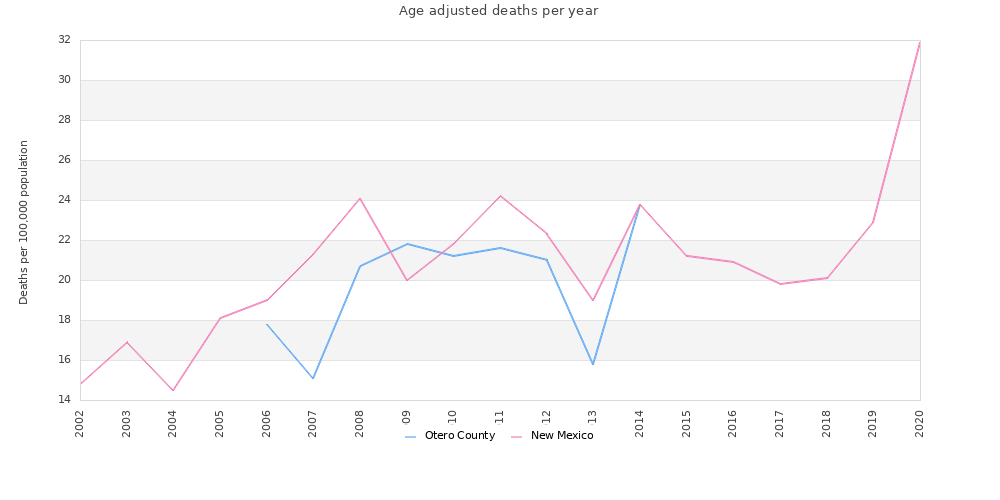Click the New Mexico 2004 low point
This screenshot has height=500, width=1000.
173,390
